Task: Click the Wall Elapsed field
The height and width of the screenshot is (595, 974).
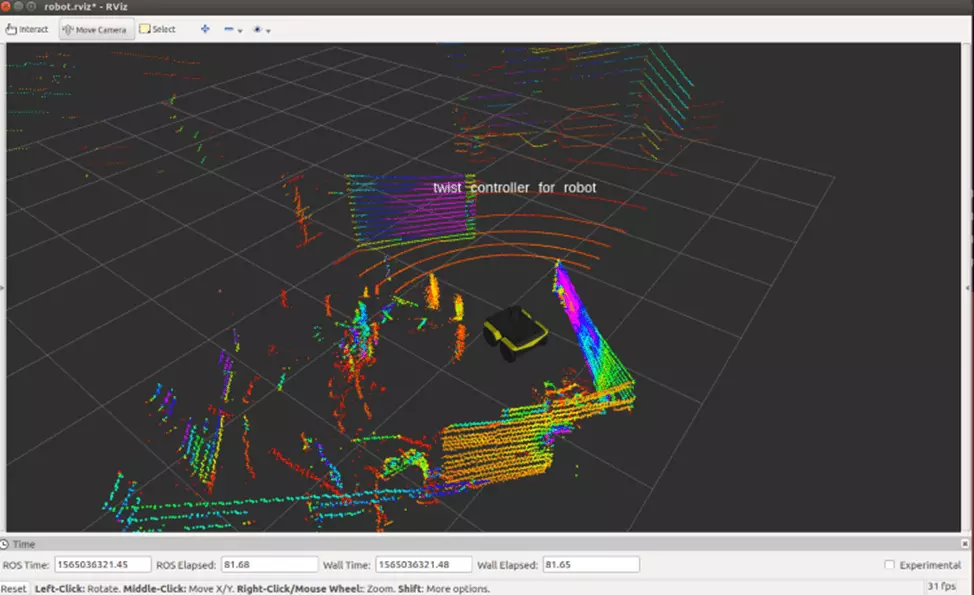Action: 590,565
